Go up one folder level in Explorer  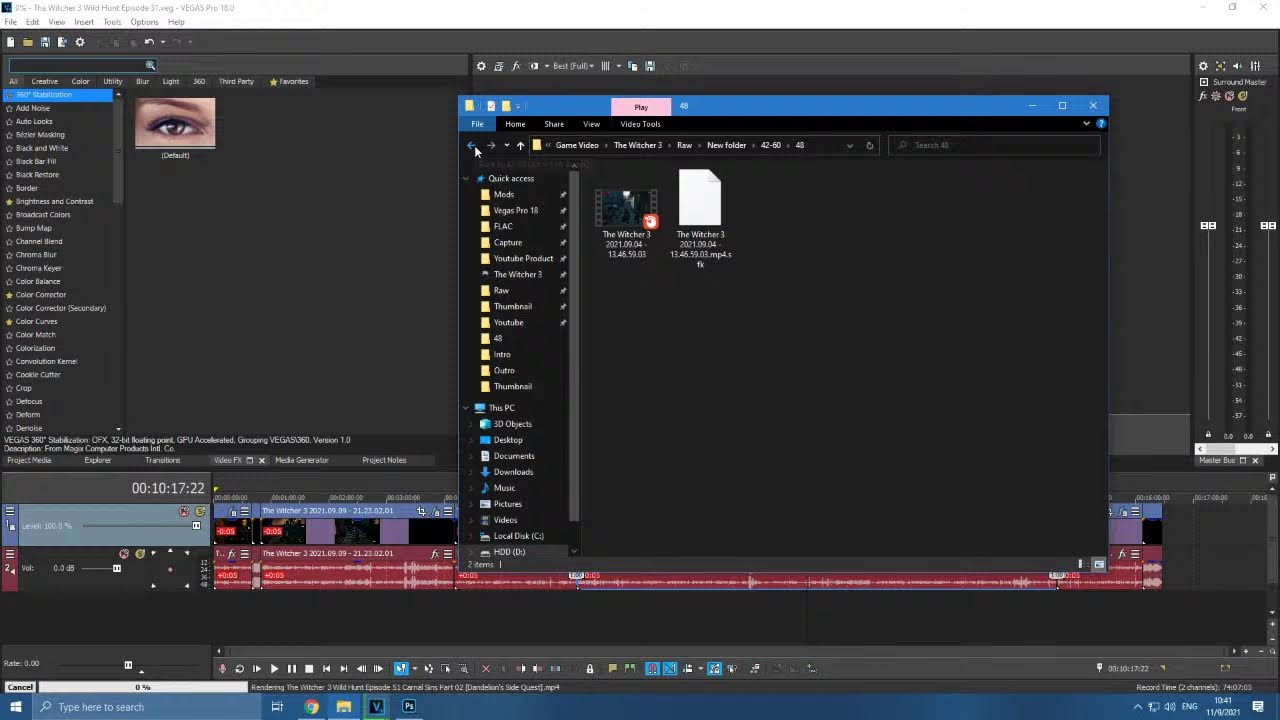point(520,145)
